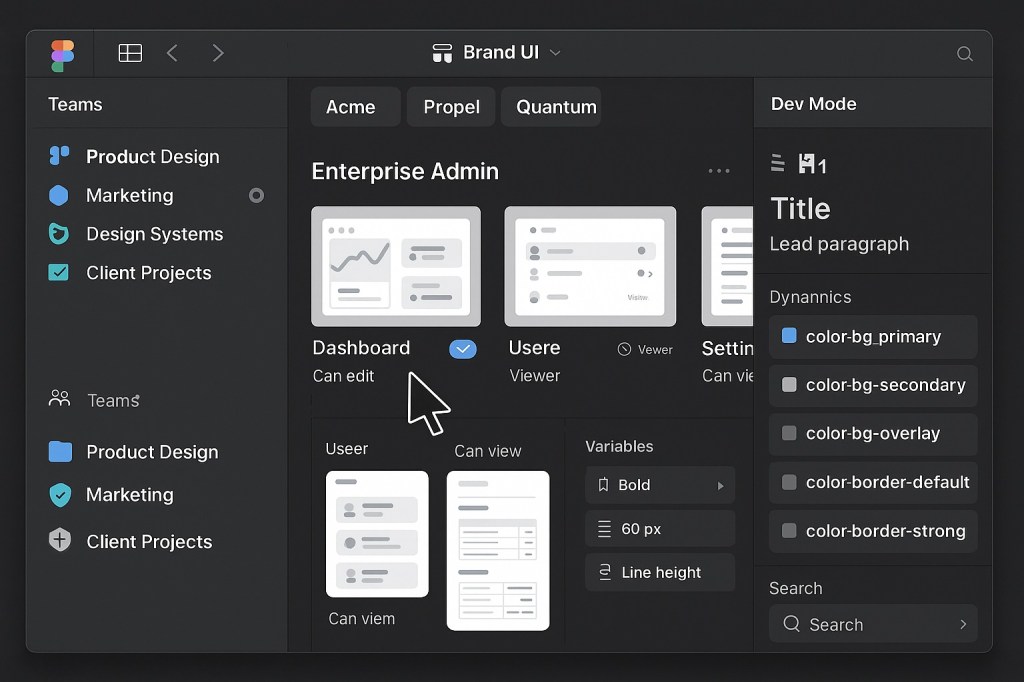1024x682 pixels.
Task: Select the Quantum tab
Action: coord(551,106)
